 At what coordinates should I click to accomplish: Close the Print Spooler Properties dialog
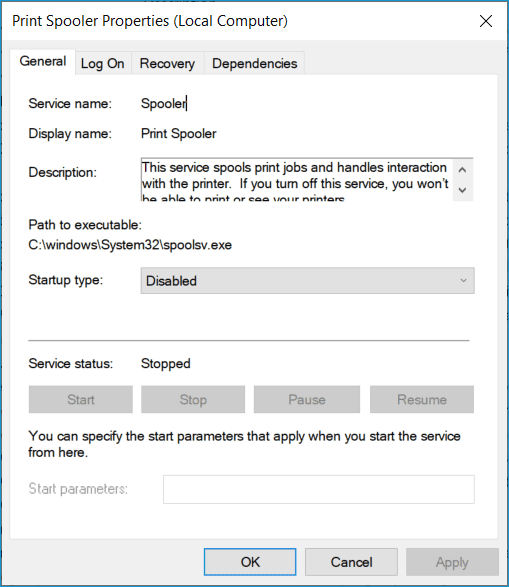(x=485, y=21)
